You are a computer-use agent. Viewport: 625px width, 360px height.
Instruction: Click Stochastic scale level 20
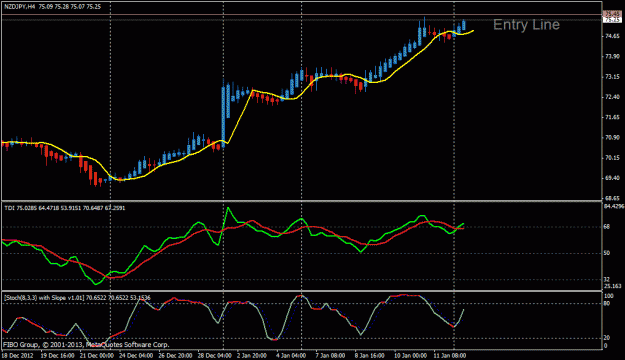[607, 338]
